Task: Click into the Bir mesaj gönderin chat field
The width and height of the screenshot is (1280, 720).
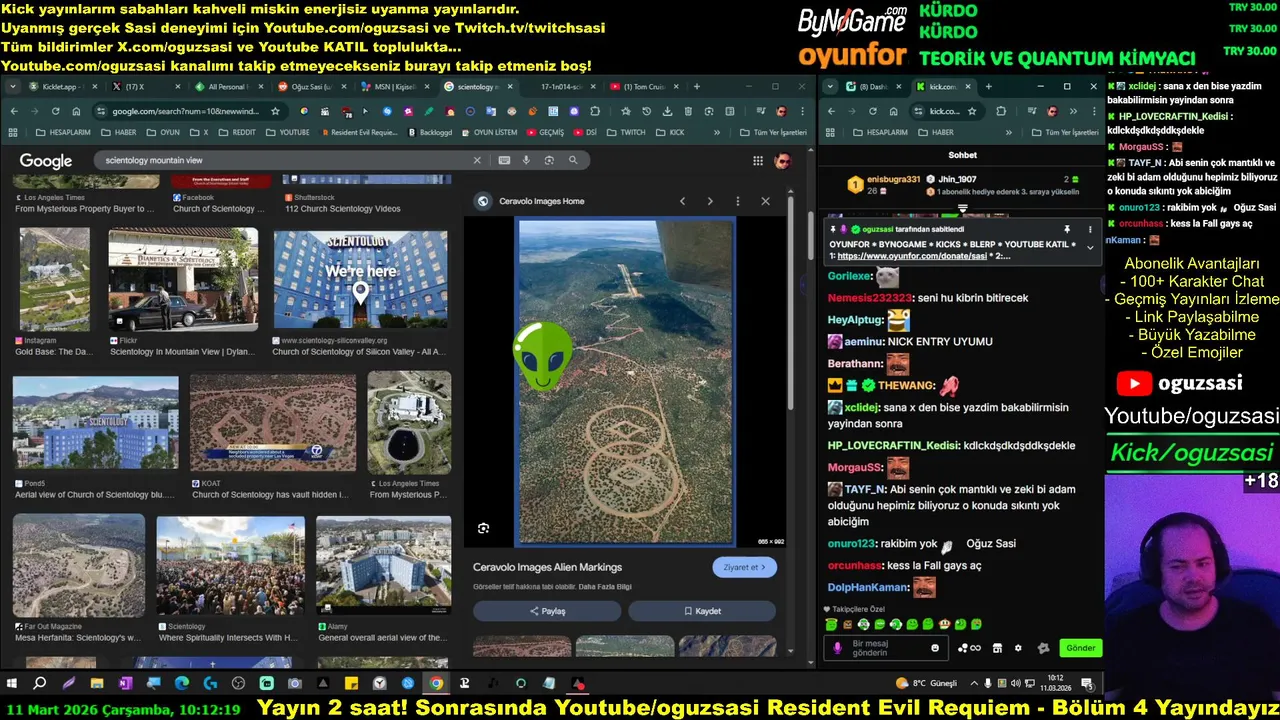Action: pyautogui.click(x=886, y=648)
